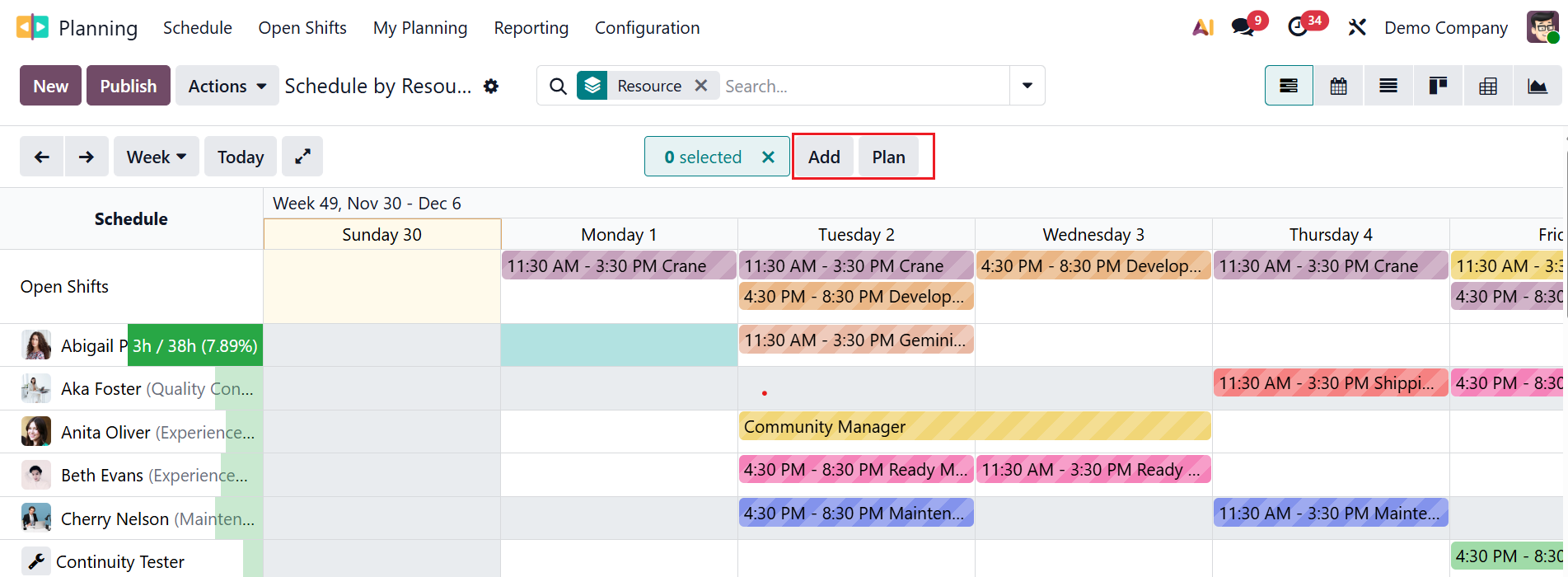Click the New button
The image size is (1568, 577).
point(51,86)
